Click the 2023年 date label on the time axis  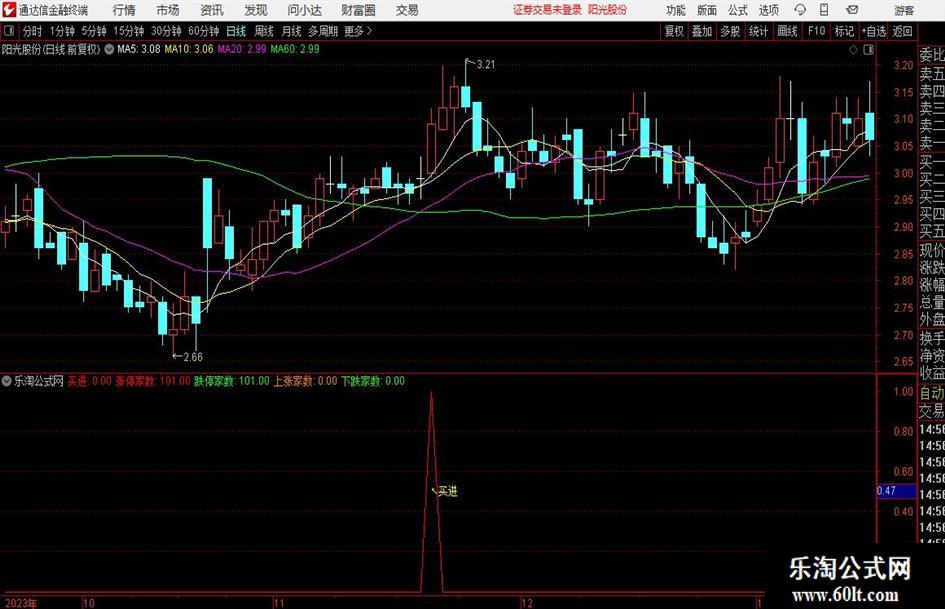tap(20, 603)
